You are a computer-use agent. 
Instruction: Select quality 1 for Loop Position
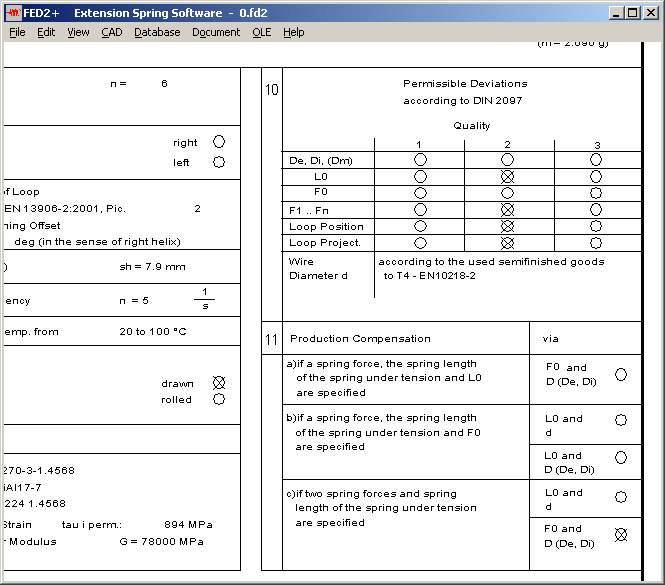[x=420, y=226]
